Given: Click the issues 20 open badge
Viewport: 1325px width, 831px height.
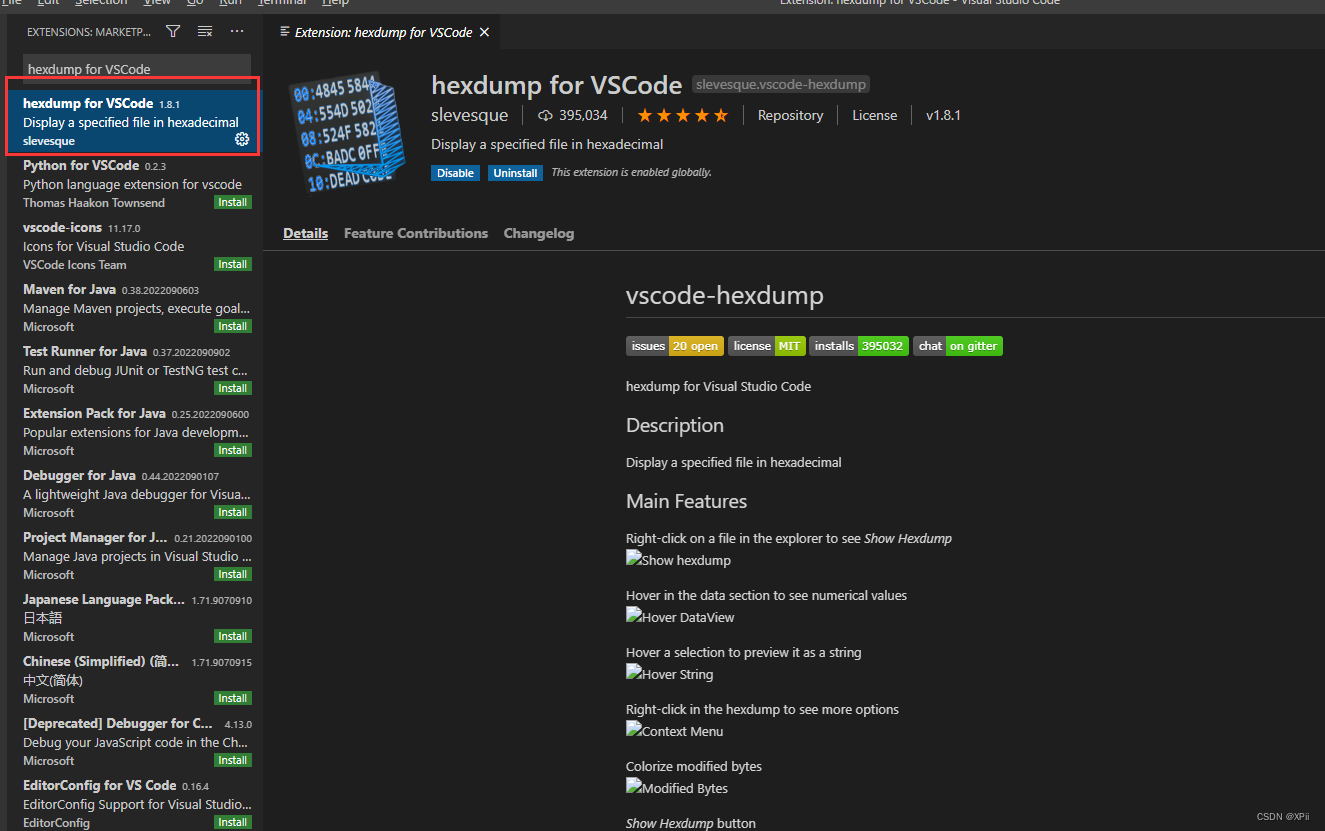Looking at the screenshot, I should [675, 346].
